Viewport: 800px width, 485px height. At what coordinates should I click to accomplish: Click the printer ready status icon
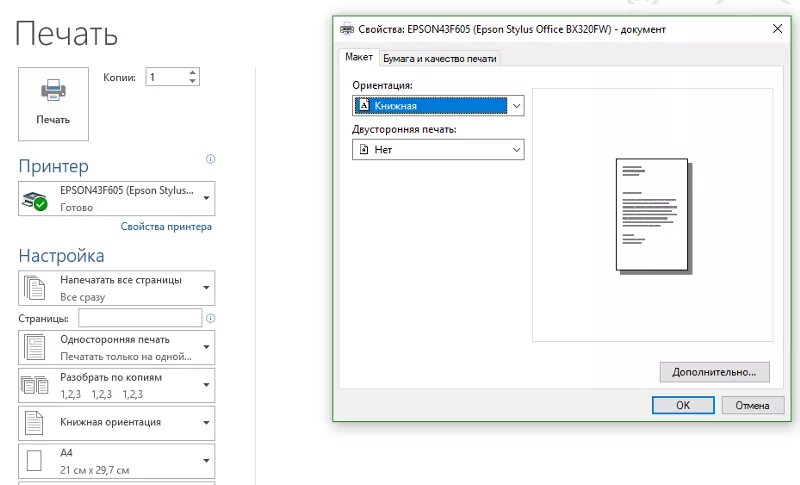[x=35, y=201]
